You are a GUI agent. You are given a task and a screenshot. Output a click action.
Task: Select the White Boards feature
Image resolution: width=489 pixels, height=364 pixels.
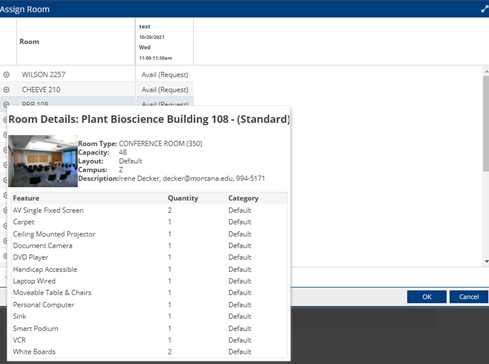[x=149, y=352]
